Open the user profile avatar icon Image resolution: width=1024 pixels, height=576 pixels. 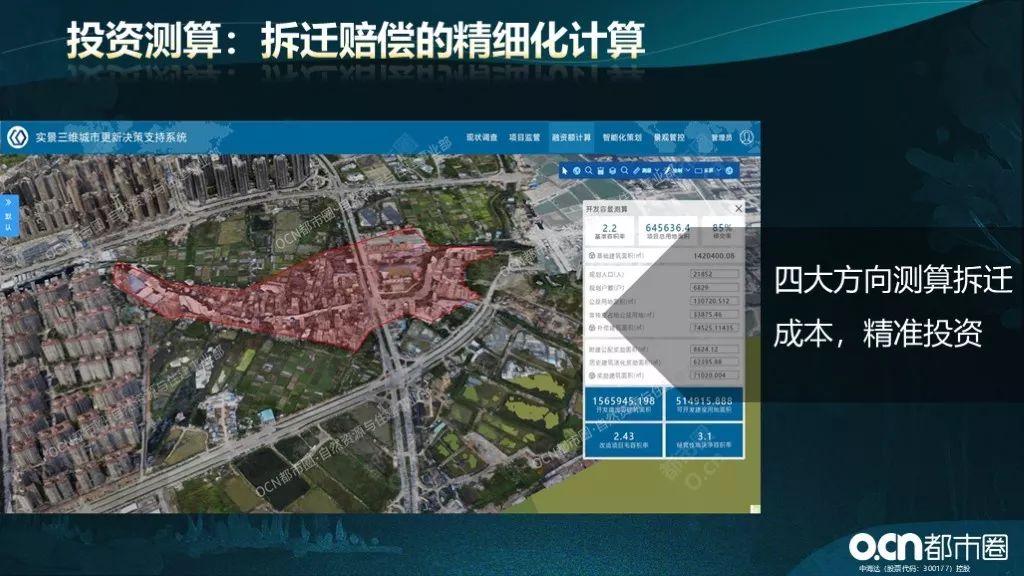(746, 137)
